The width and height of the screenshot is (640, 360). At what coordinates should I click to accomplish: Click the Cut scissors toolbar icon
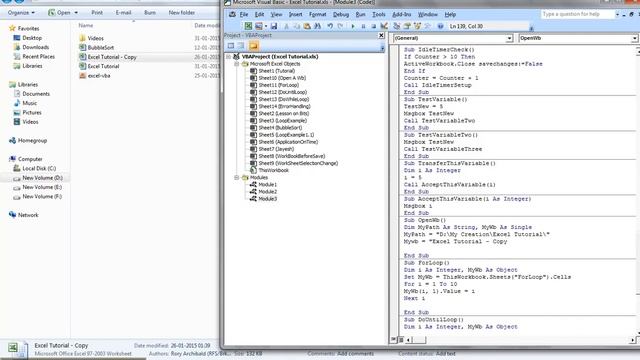tap(286, 26)
